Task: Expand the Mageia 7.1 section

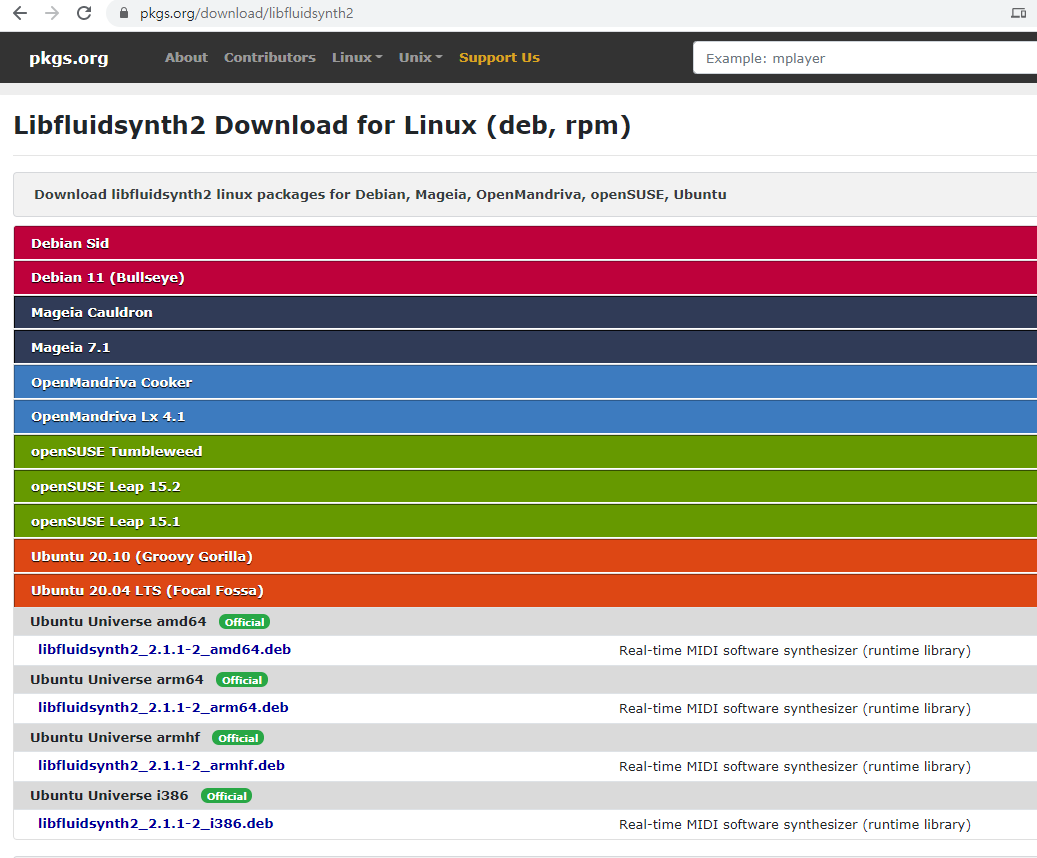Action: [x=525, y=347]
